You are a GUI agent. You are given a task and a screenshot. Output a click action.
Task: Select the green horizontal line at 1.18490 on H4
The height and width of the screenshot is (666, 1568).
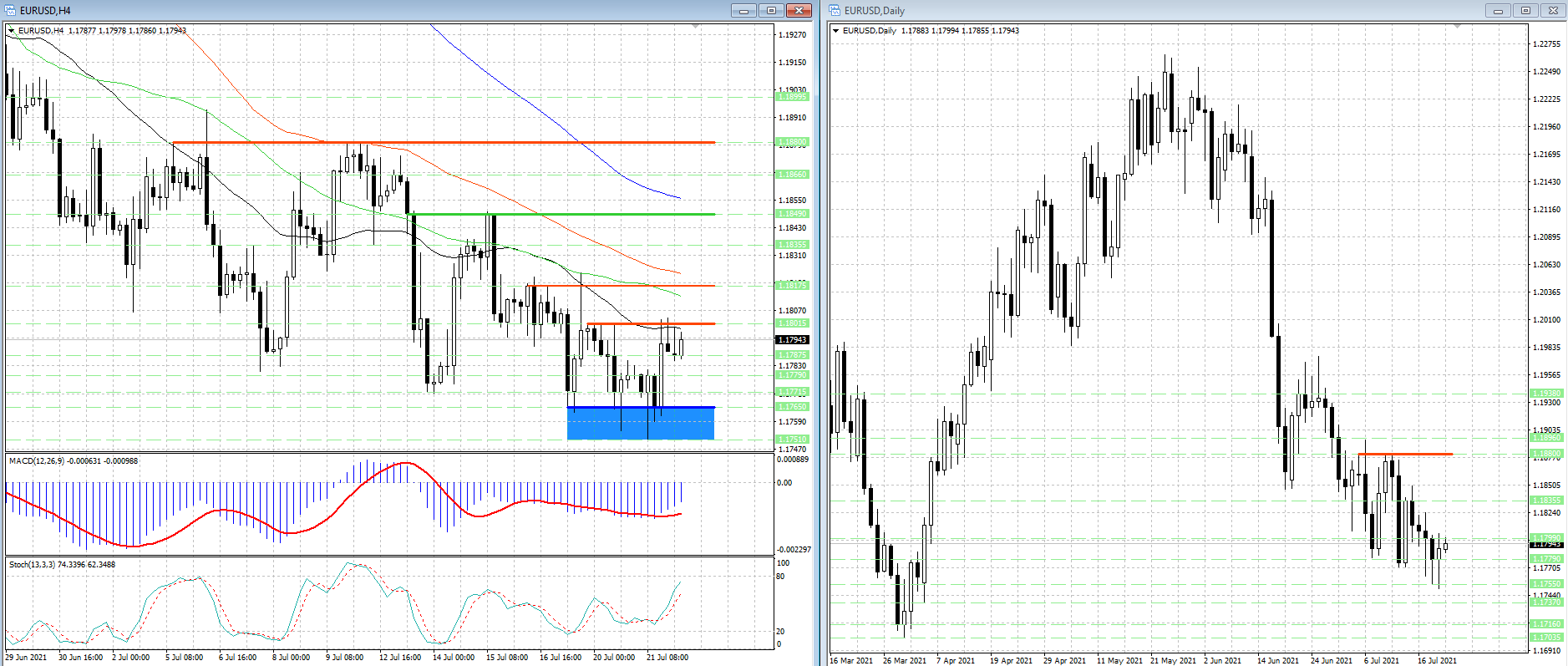564,215
